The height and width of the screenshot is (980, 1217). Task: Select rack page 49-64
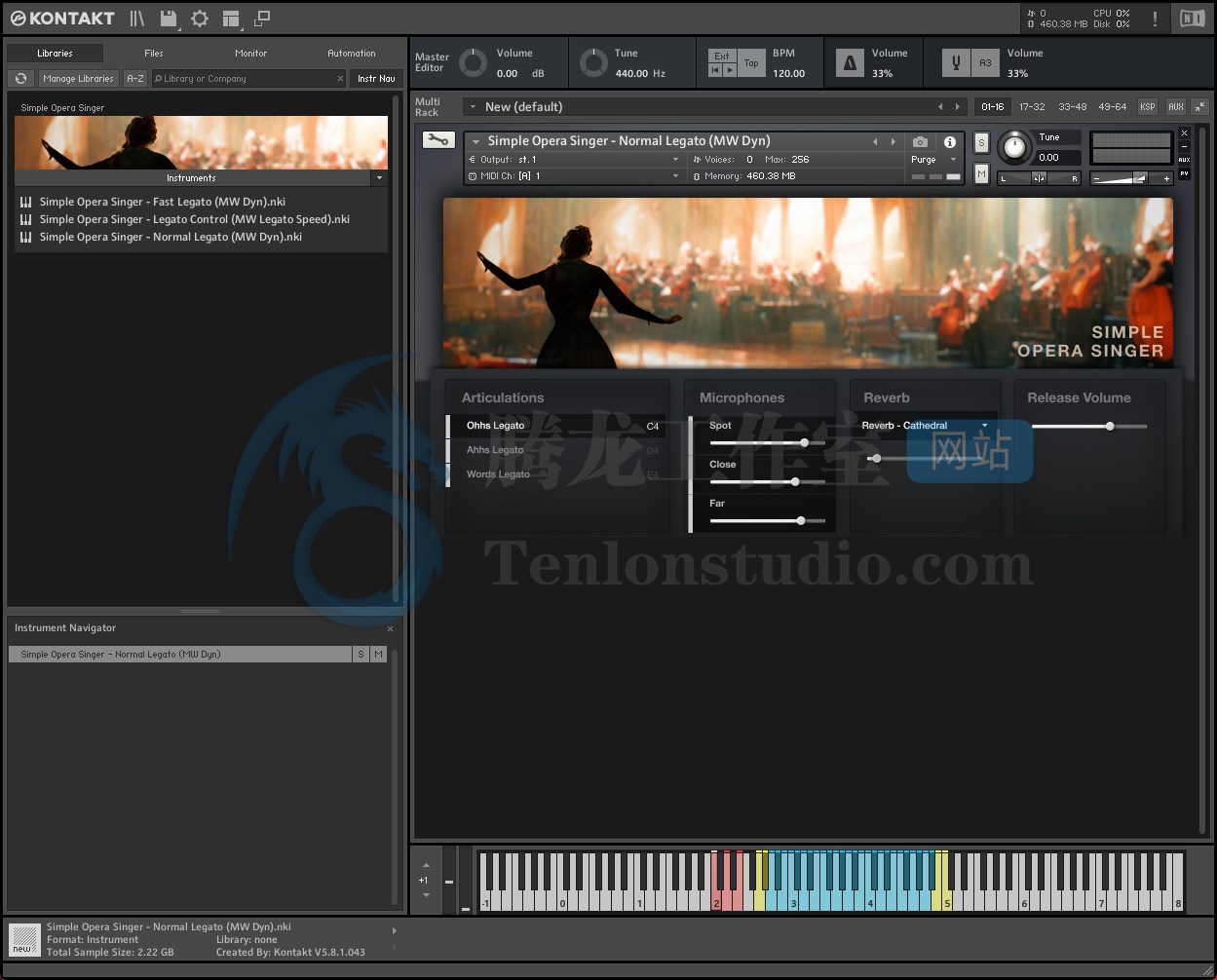click(x=1112, y=107)
